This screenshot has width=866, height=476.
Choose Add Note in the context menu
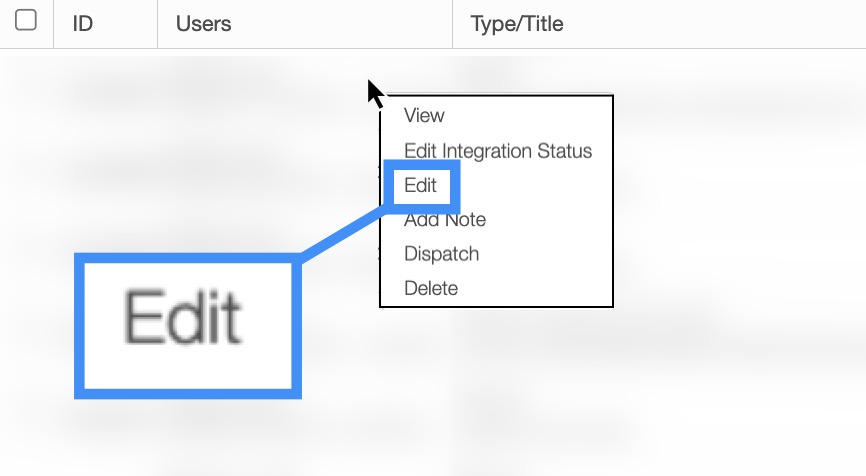(x=445, y=220)
